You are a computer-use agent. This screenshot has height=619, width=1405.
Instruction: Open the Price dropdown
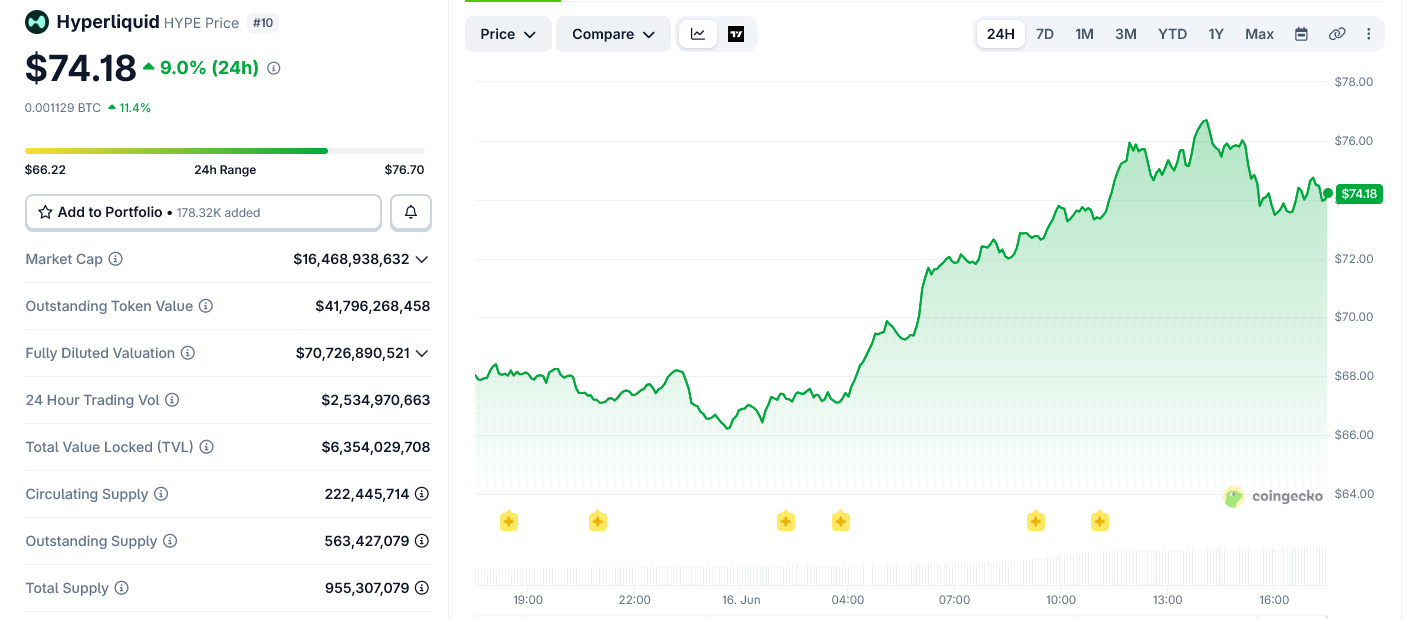point(508,34)
